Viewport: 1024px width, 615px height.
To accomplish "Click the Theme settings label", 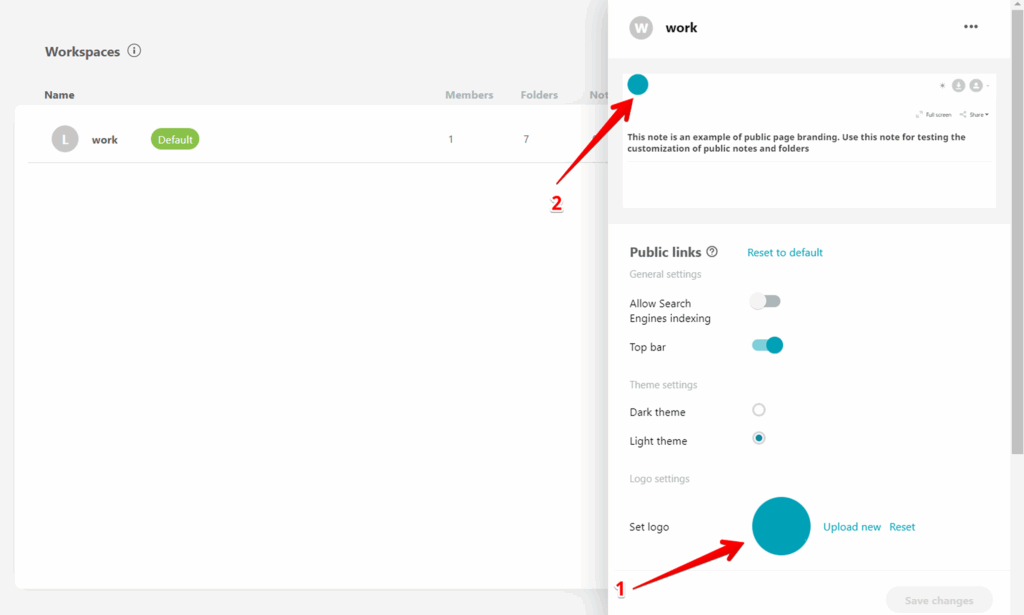I will point(663,385).
